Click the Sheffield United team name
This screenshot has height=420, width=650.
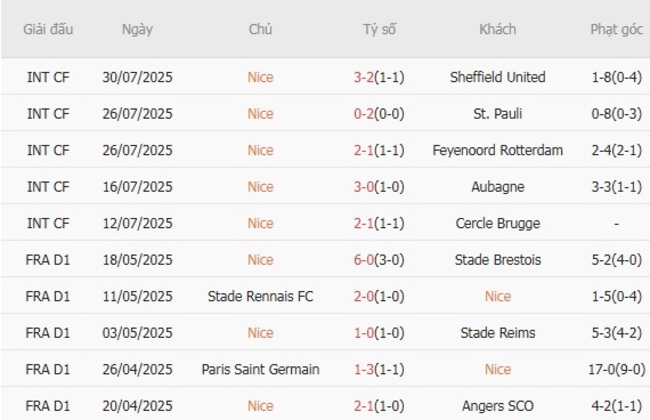tap(497, 77)
